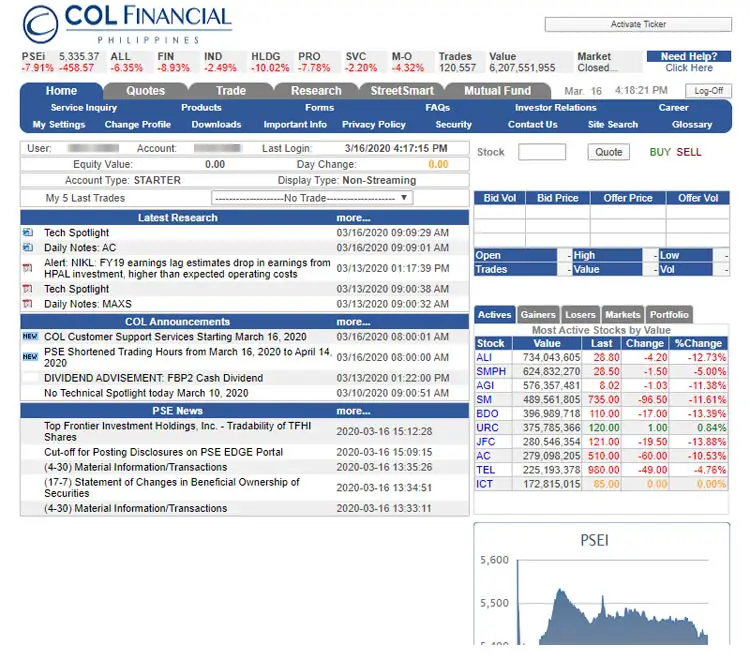Image resolution: width=750 pixels, height=660 pixels.
Task: Open My Settings
Action: (59, 124)
